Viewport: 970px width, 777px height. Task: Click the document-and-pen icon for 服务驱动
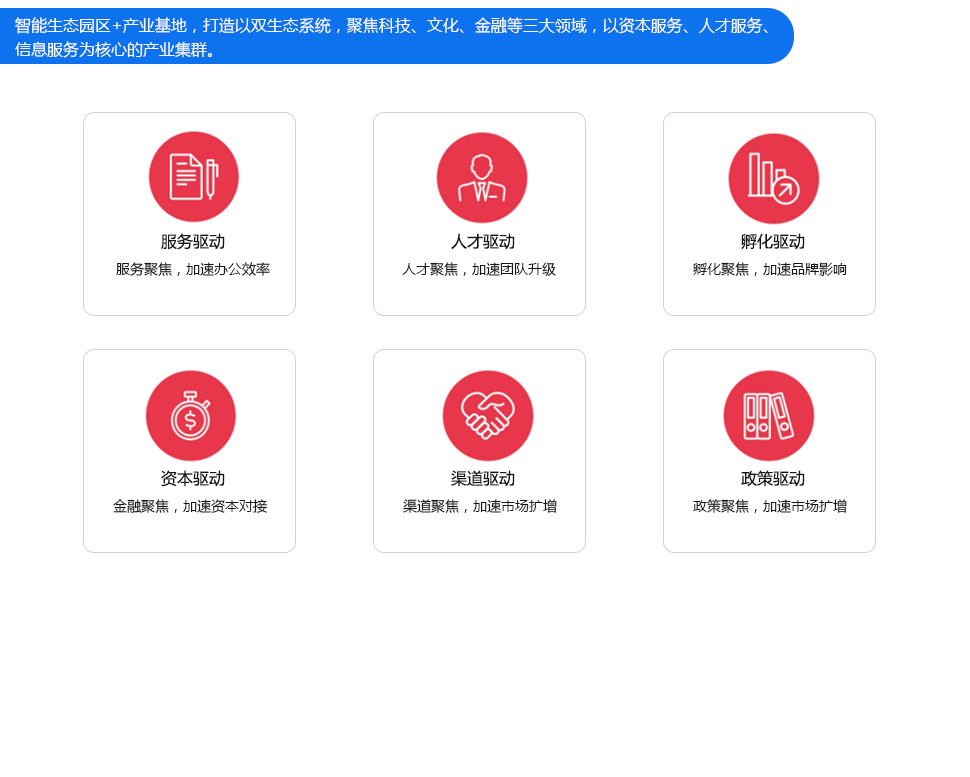(x=194, y=176)
